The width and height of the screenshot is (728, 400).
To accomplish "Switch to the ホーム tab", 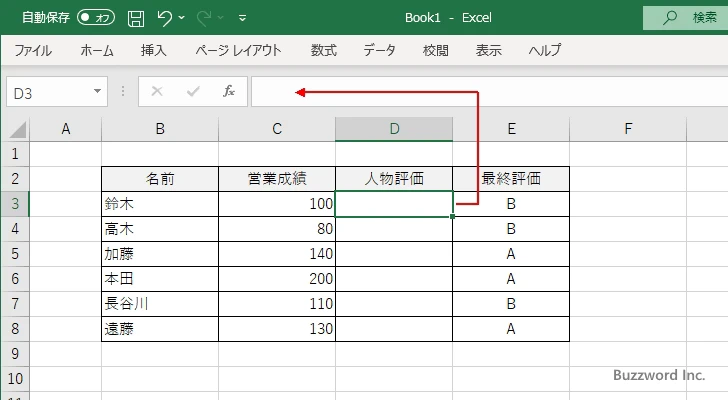I will click(x=97, y=50).
